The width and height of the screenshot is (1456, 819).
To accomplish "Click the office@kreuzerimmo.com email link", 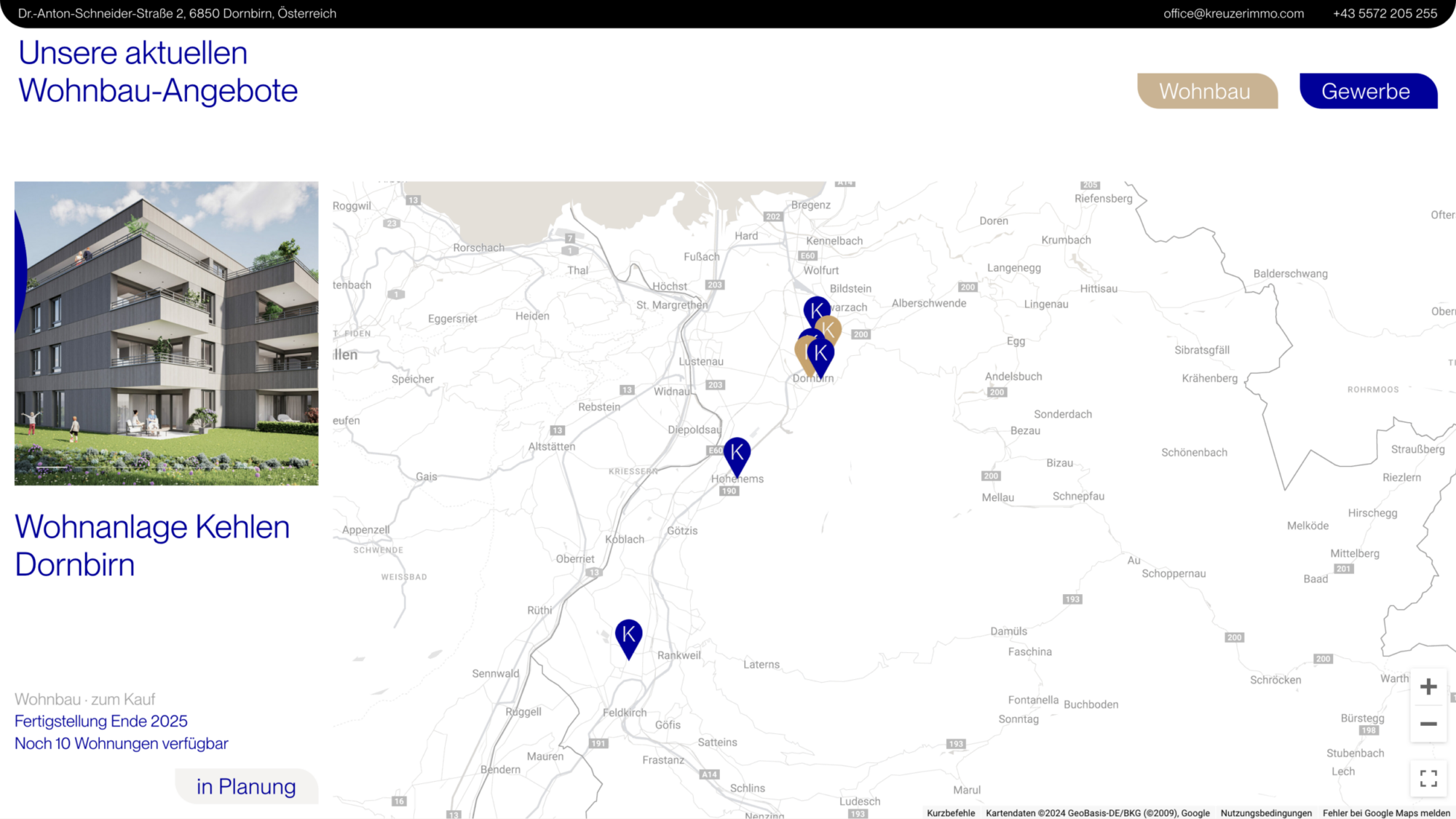I will coord(1233,13).
